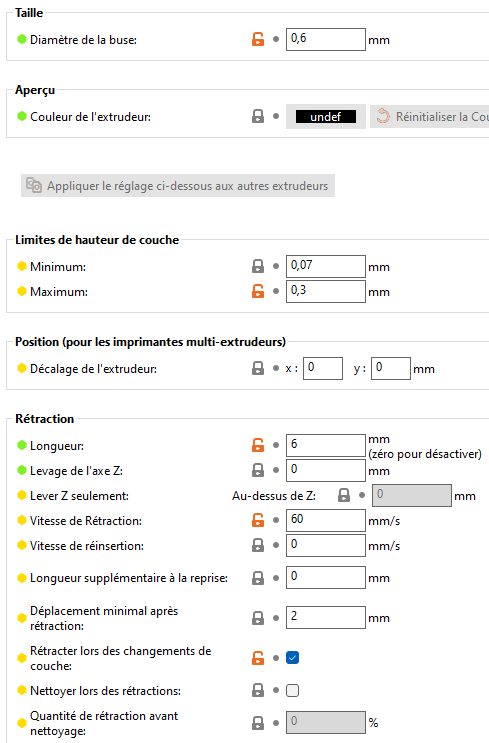
Task: Click the reset dot next to Vitesse de réinsertion
Action: pyautogui.click(x=276, y=545)
